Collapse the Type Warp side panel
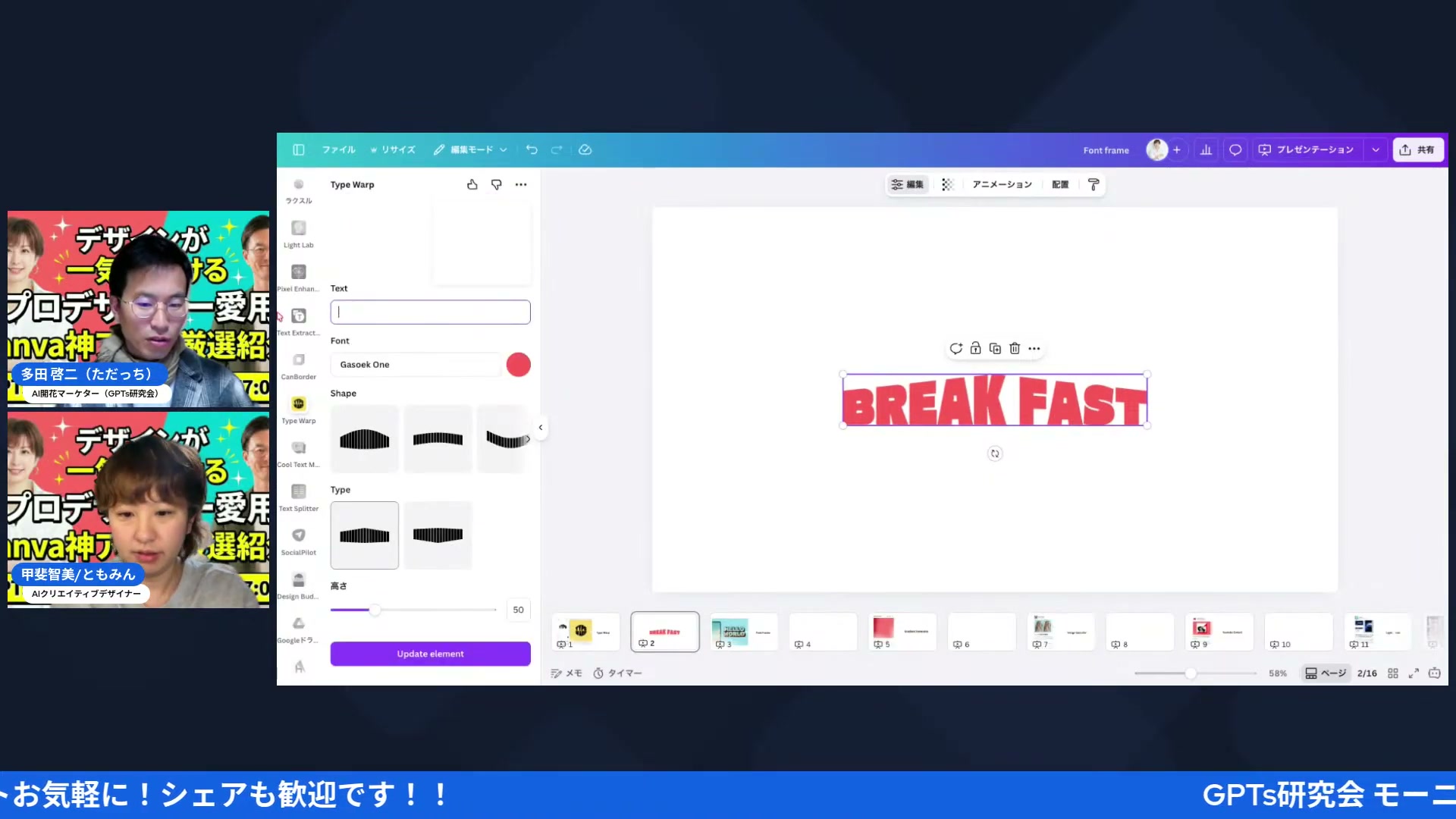 (540, 427)
